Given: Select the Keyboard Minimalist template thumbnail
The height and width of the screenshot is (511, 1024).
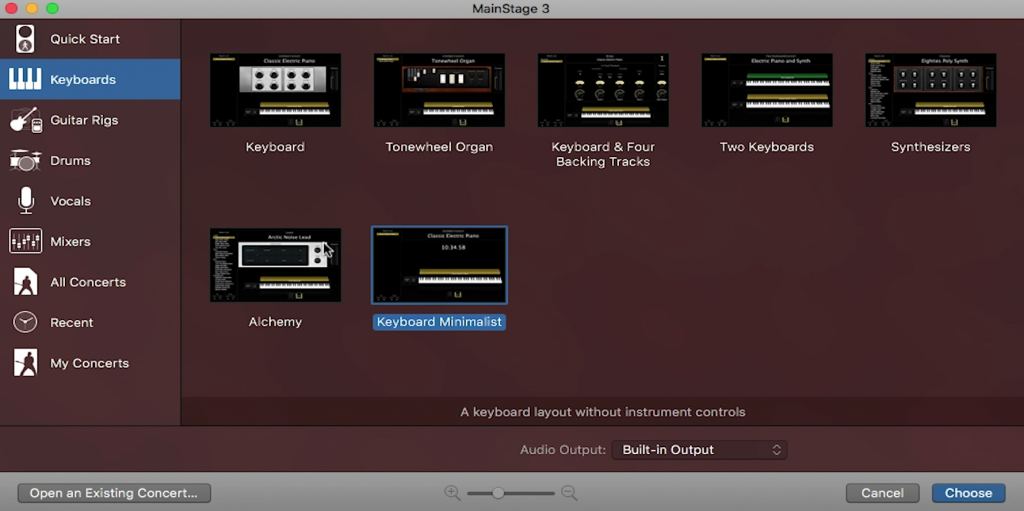Looking at the screenshot, I should click(x=439, y=265).
